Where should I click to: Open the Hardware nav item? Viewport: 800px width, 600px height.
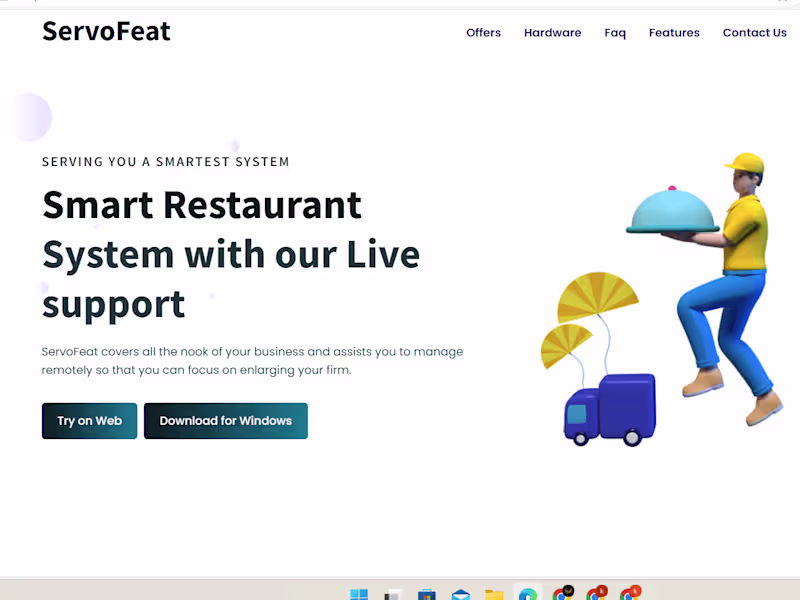click(553, 33)
